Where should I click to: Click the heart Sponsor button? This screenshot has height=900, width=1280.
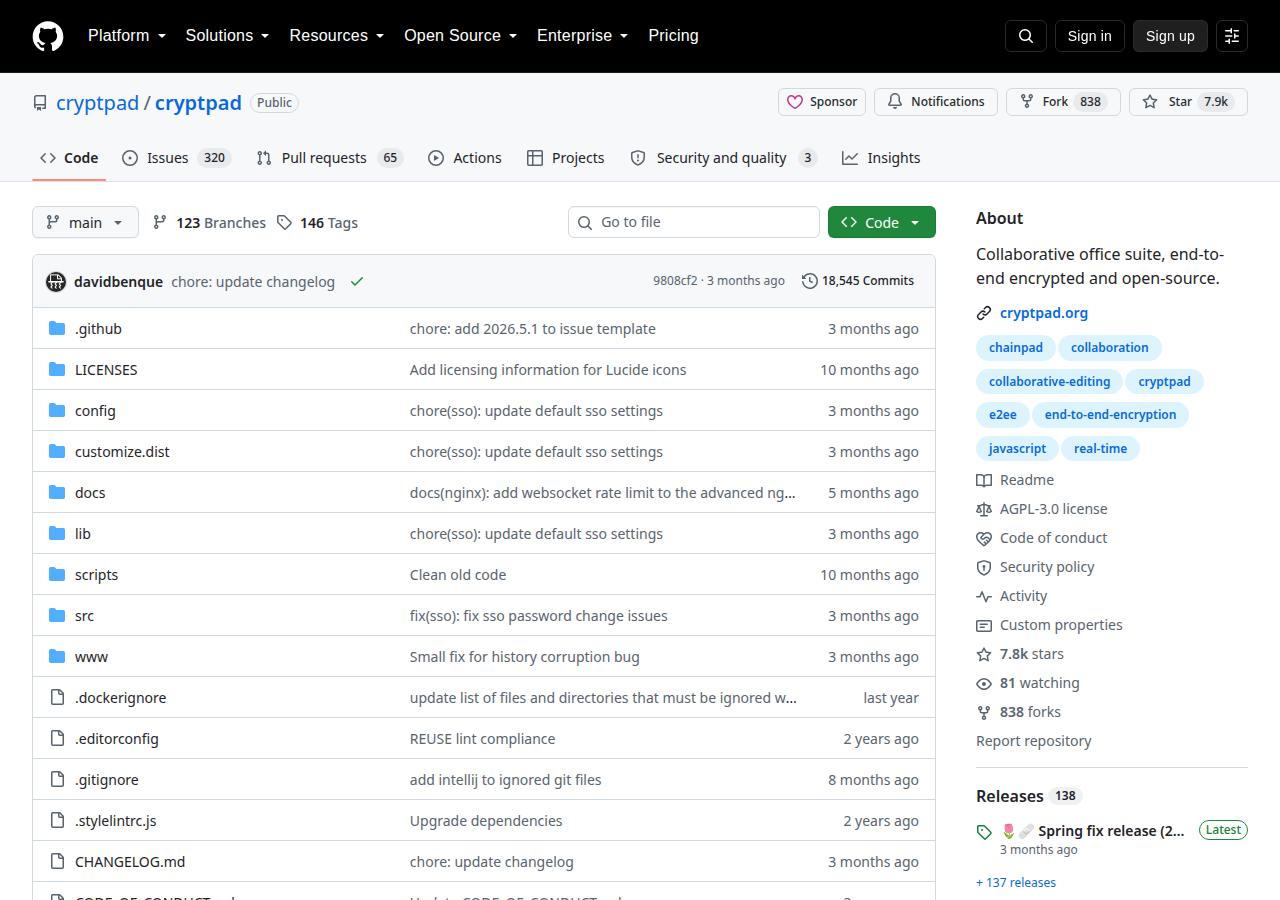pyautogui.click(x=822, y=102)
